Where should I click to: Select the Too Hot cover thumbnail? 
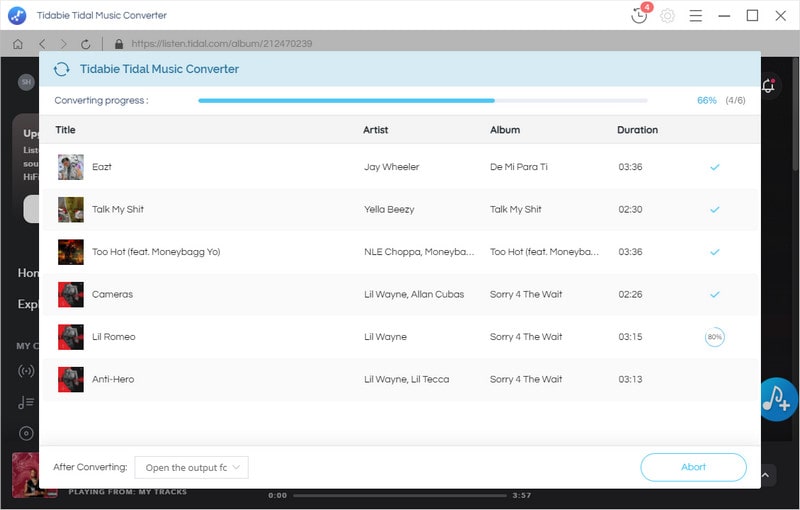pyautogui.click(x=70, y=252)
